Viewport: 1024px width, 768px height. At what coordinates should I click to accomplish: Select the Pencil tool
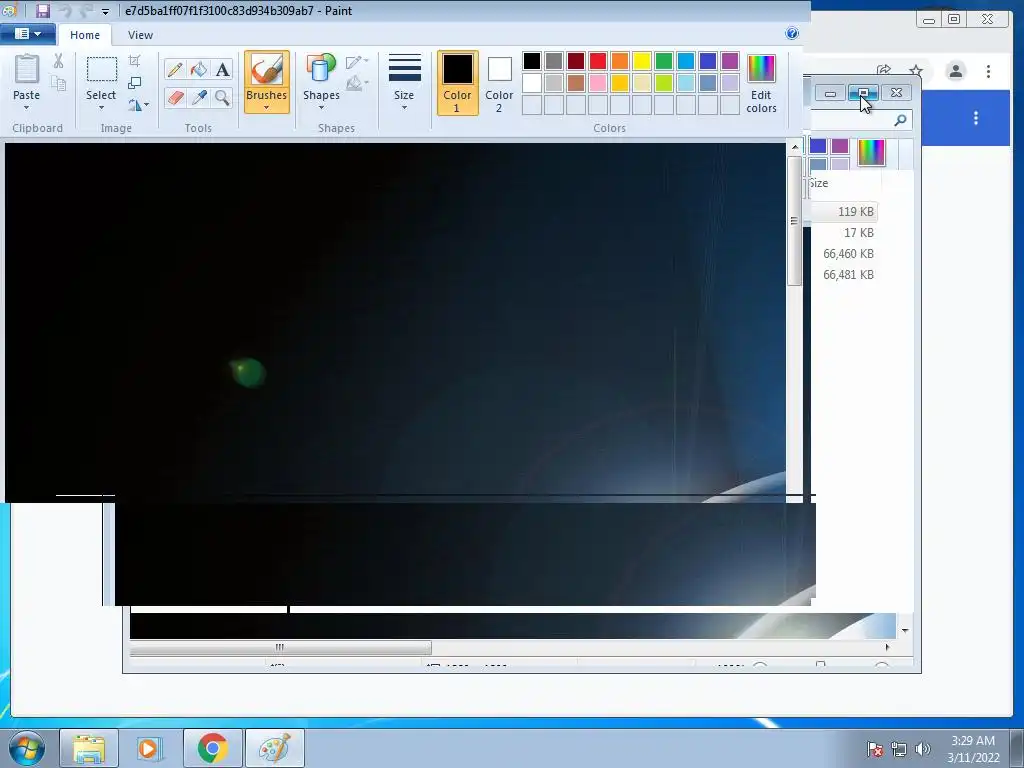[x=174, y=69]
